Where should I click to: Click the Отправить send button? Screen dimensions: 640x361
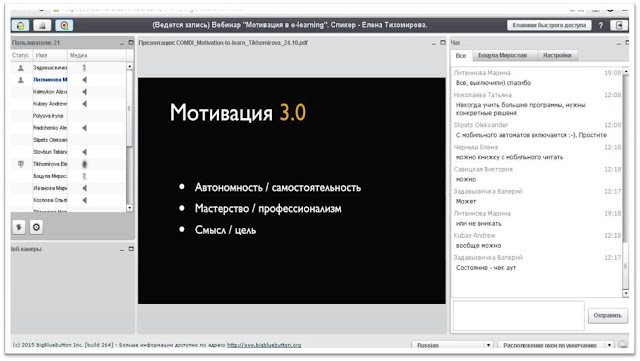607,315
